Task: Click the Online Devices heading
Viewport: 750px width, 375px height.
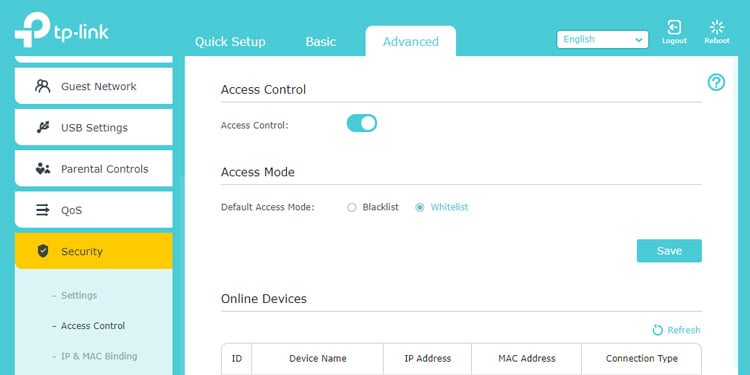Action: coord(264,299)
